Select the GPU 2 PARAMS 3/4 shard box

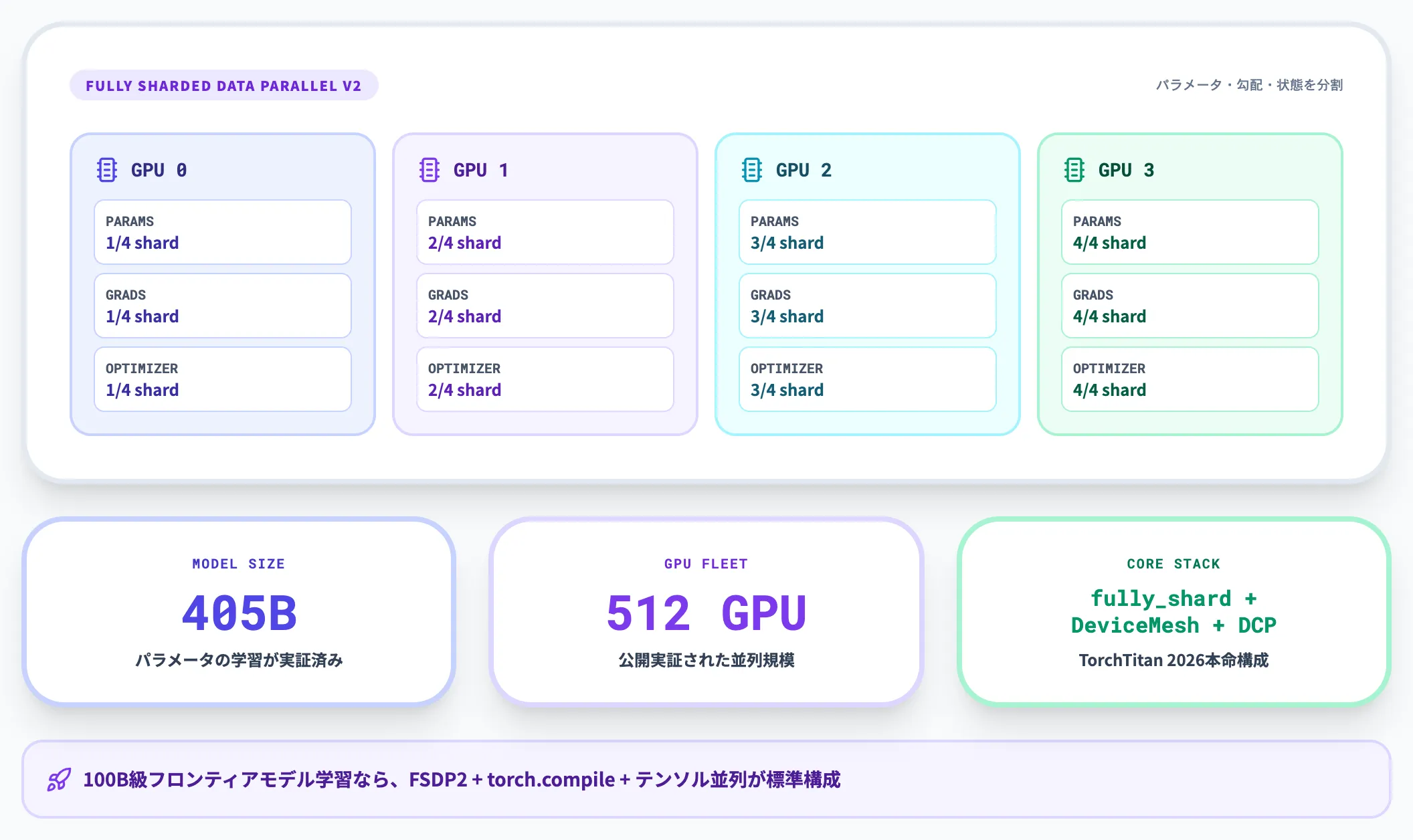(x=868, y=232)
